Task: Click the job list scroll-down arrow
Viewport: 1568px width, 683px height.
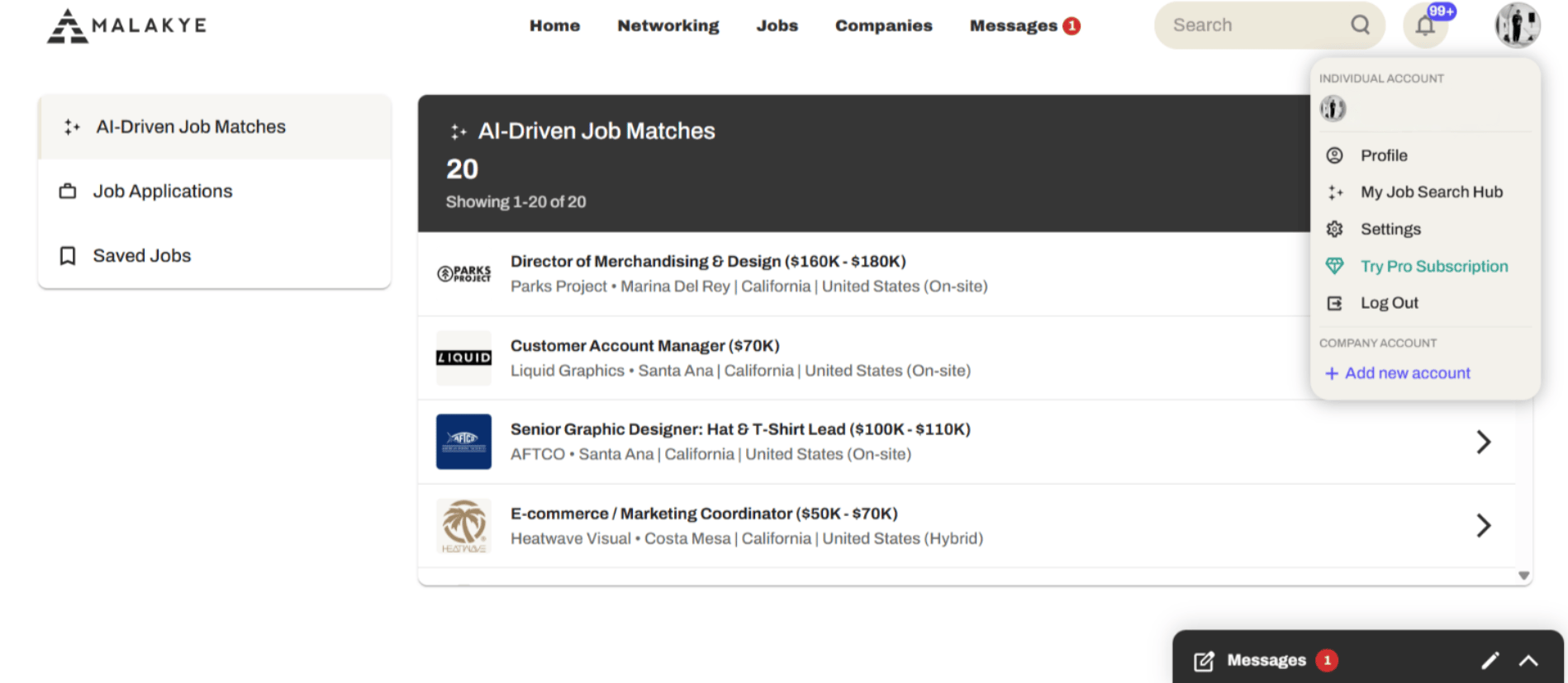Action: (x=1524, y=576)
